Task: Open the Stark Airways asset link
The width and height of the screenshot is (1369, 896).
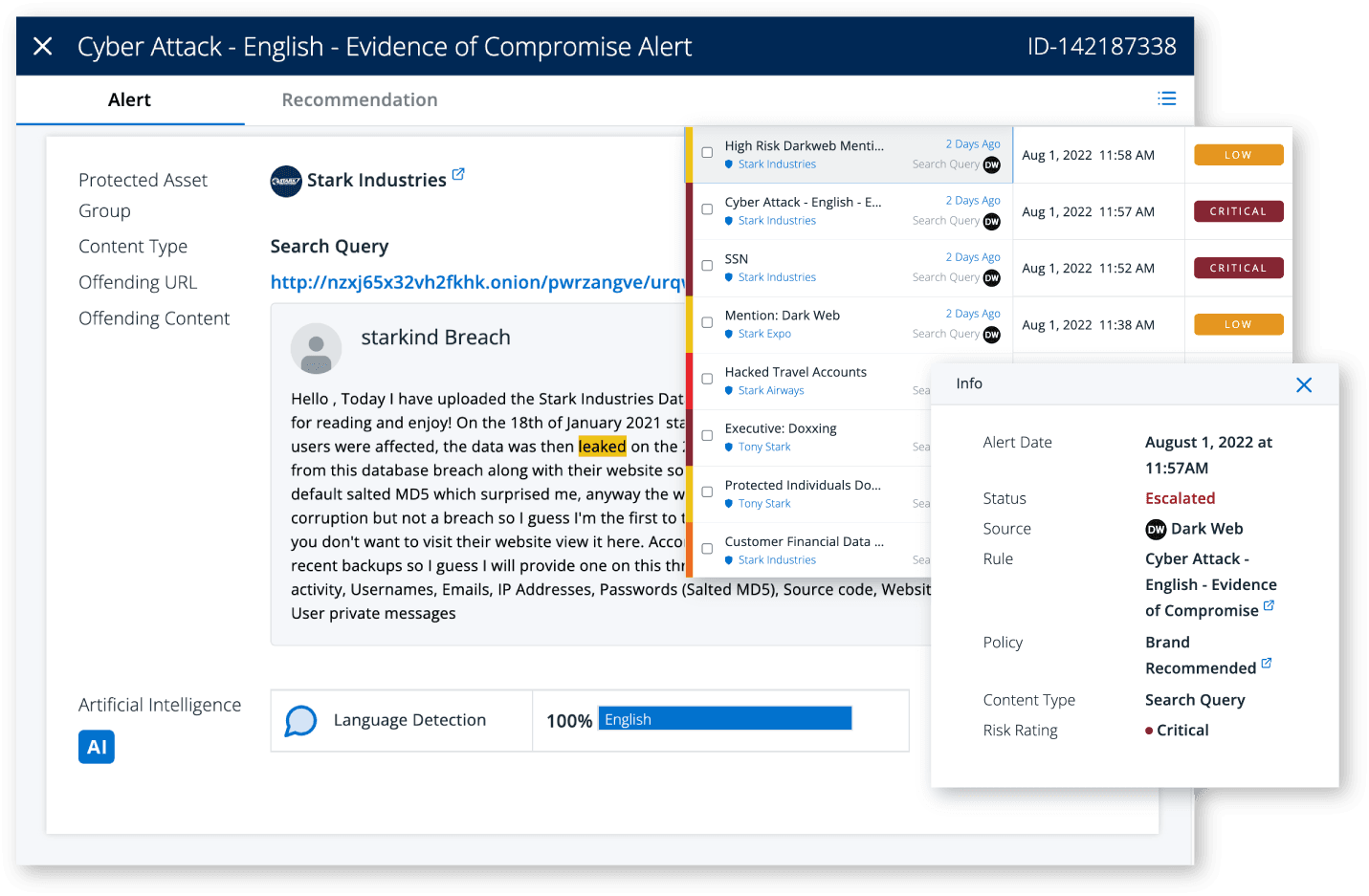Action: click(771, 390)
